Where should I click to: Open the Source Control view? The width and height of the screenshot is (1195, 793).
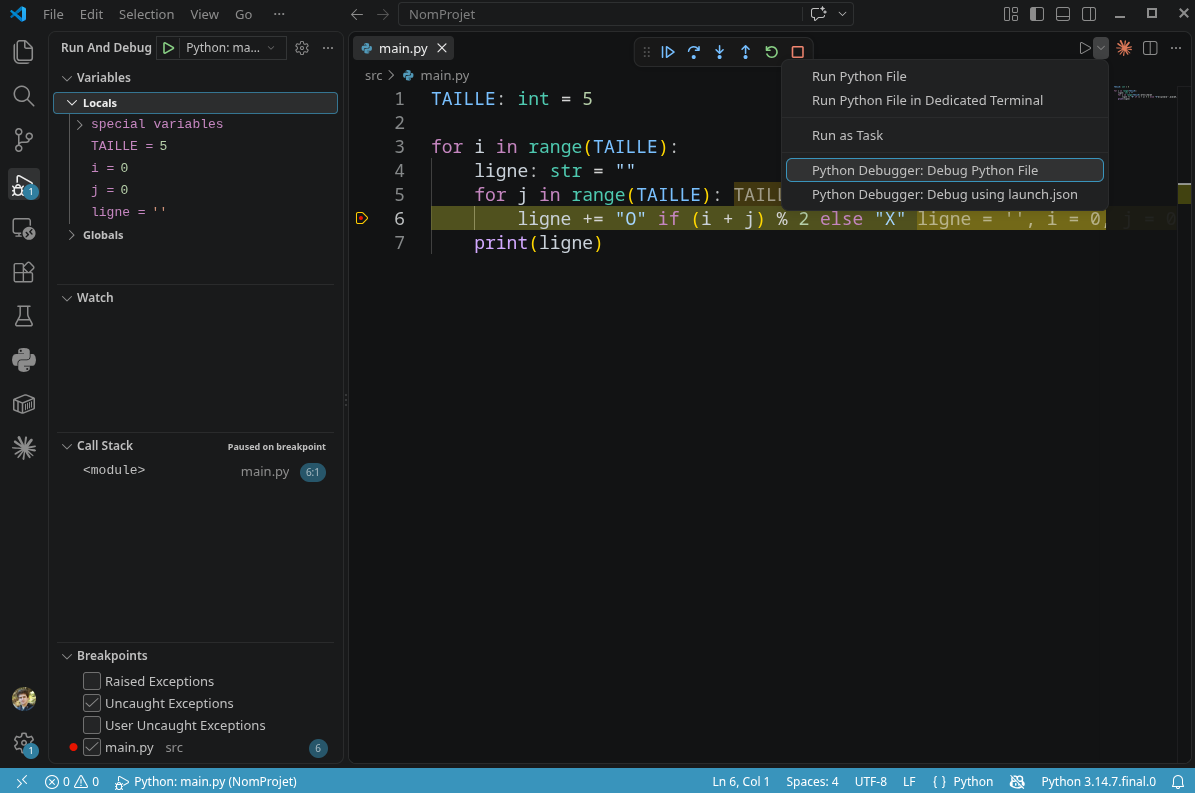click(x=24, y=139)
